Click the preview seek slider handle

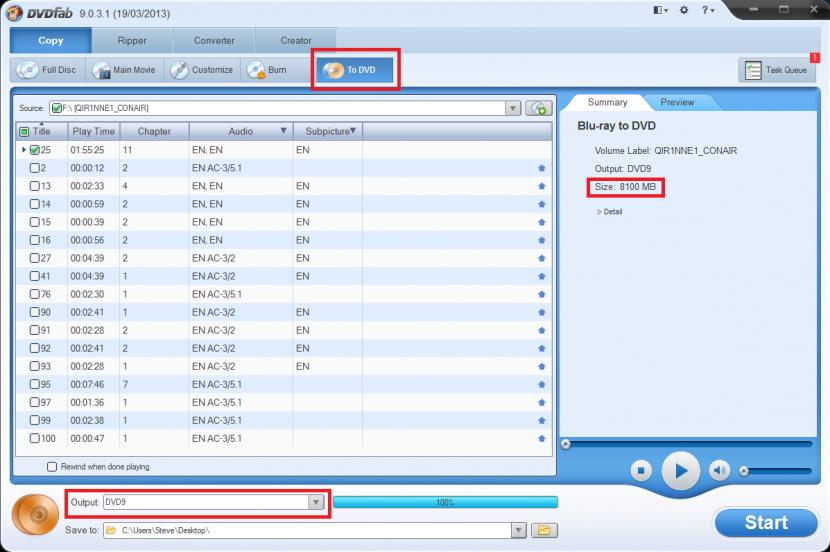(566, 444)
